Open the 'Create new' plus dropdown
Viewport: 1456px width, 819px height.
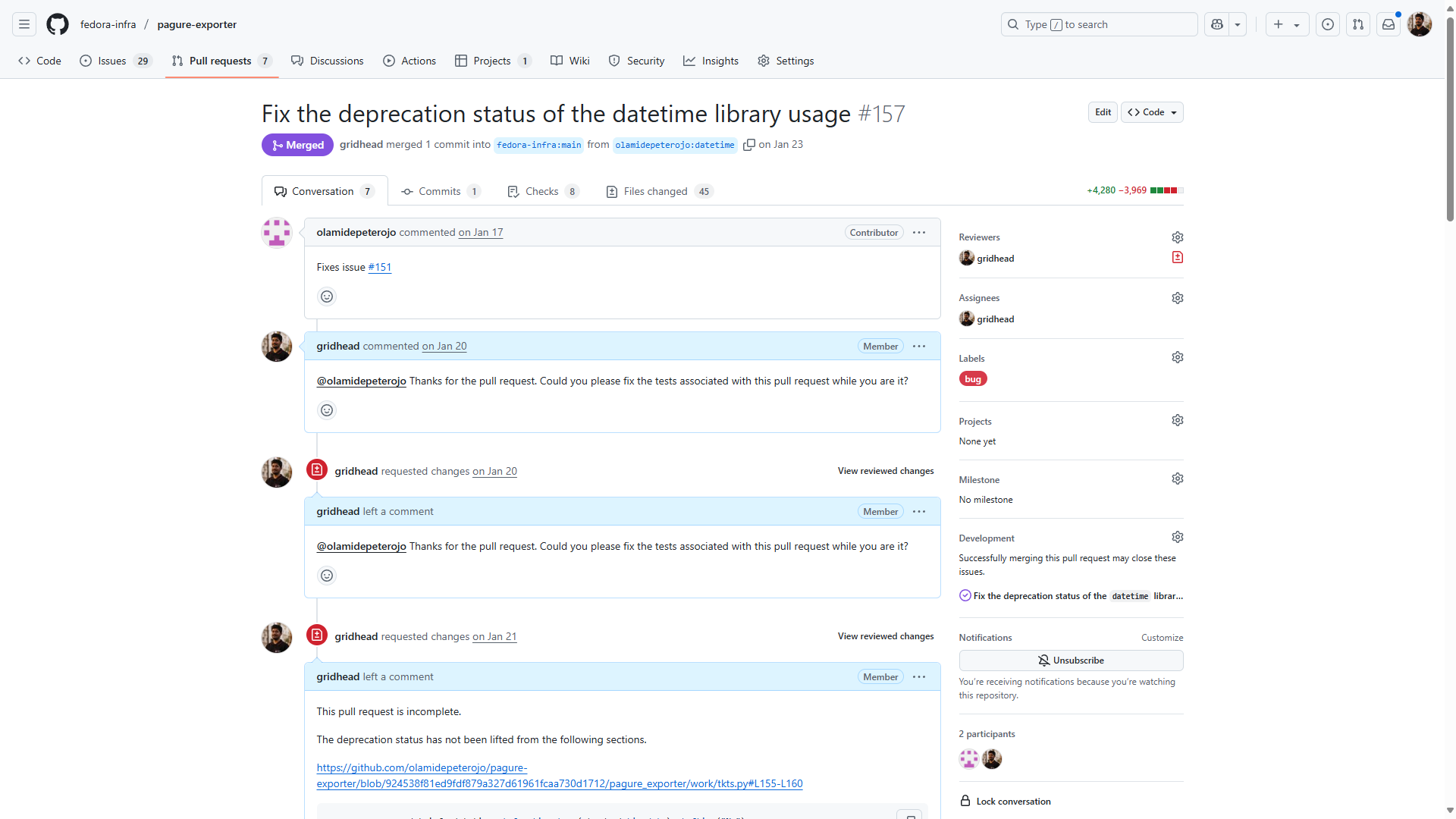1286,24
